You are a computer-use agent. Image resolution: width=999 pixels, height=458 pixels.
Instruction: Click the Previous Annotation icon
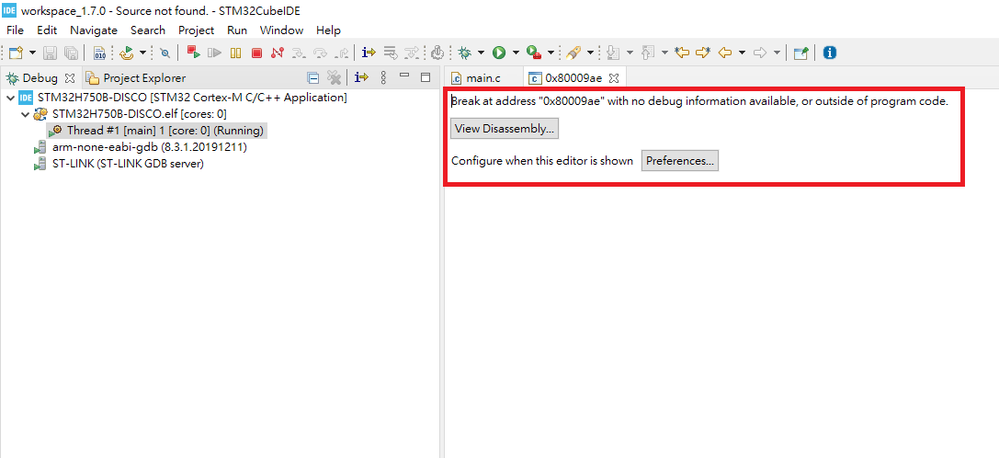647,53
